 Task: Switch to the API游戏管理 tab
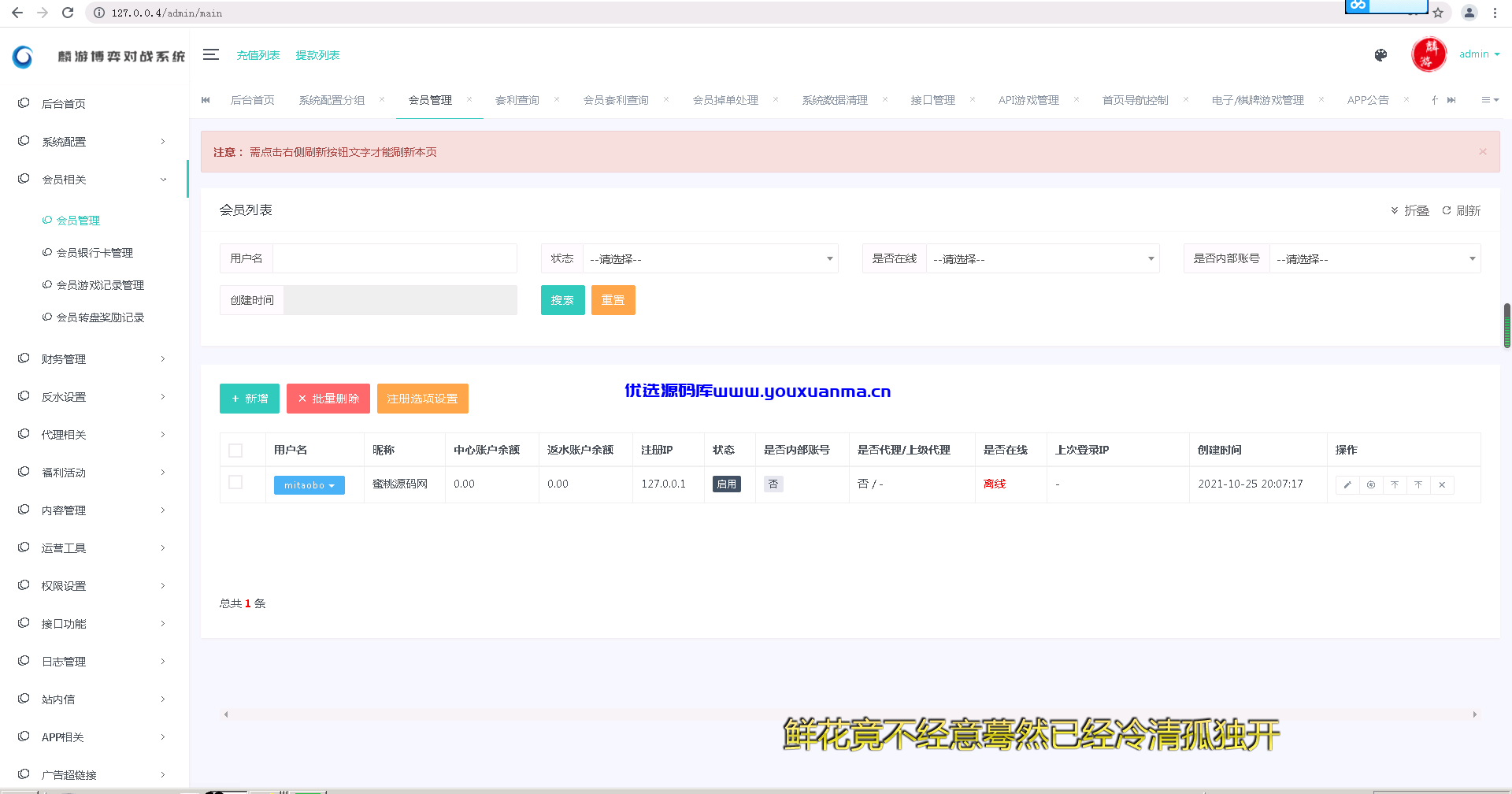click(x=1028, y=100)
